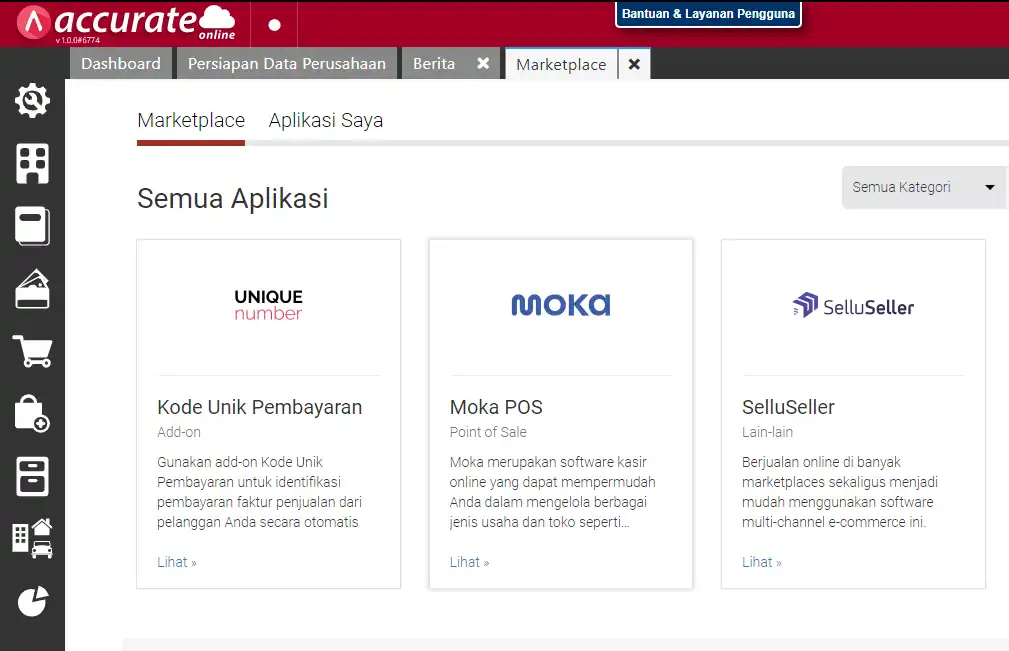Switch to the Berita tab
This screenshot has width=1009, height=651.
434,64
